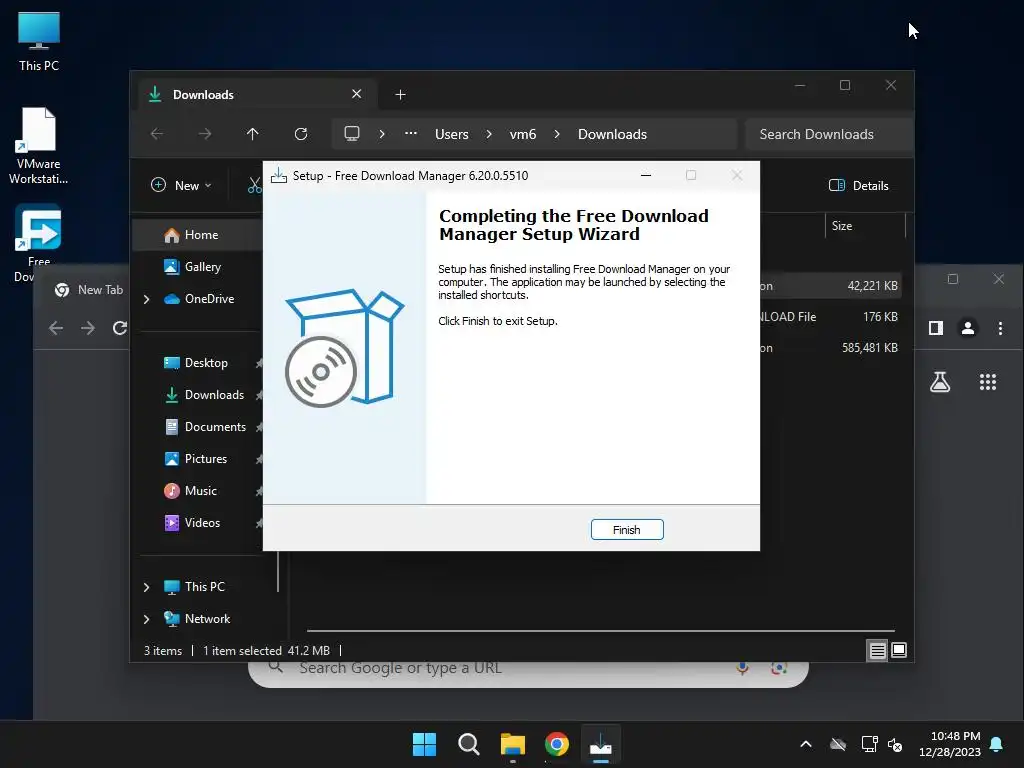Viewport: 1024px width, 768px height.
Task: Open Chrome Labs flask icon
Action: point(940,382)
